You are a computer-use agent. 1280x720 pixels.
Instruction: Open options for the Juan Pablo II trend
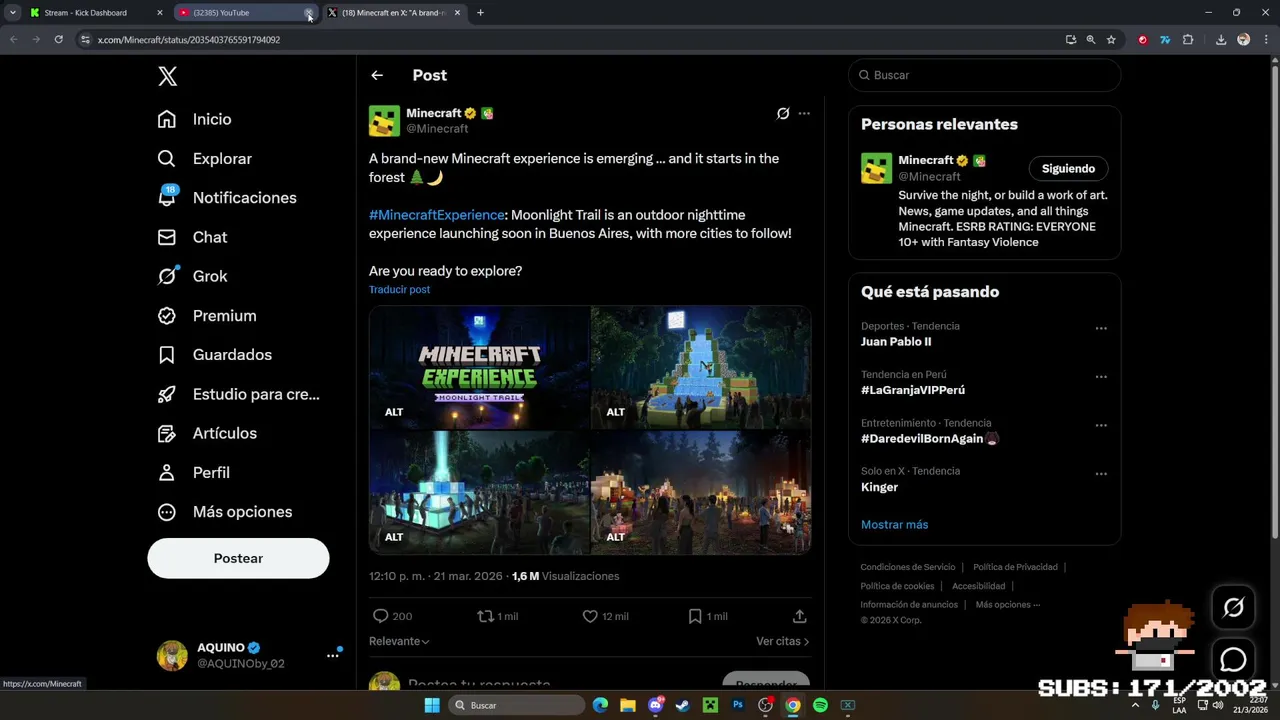[1101, 328]
